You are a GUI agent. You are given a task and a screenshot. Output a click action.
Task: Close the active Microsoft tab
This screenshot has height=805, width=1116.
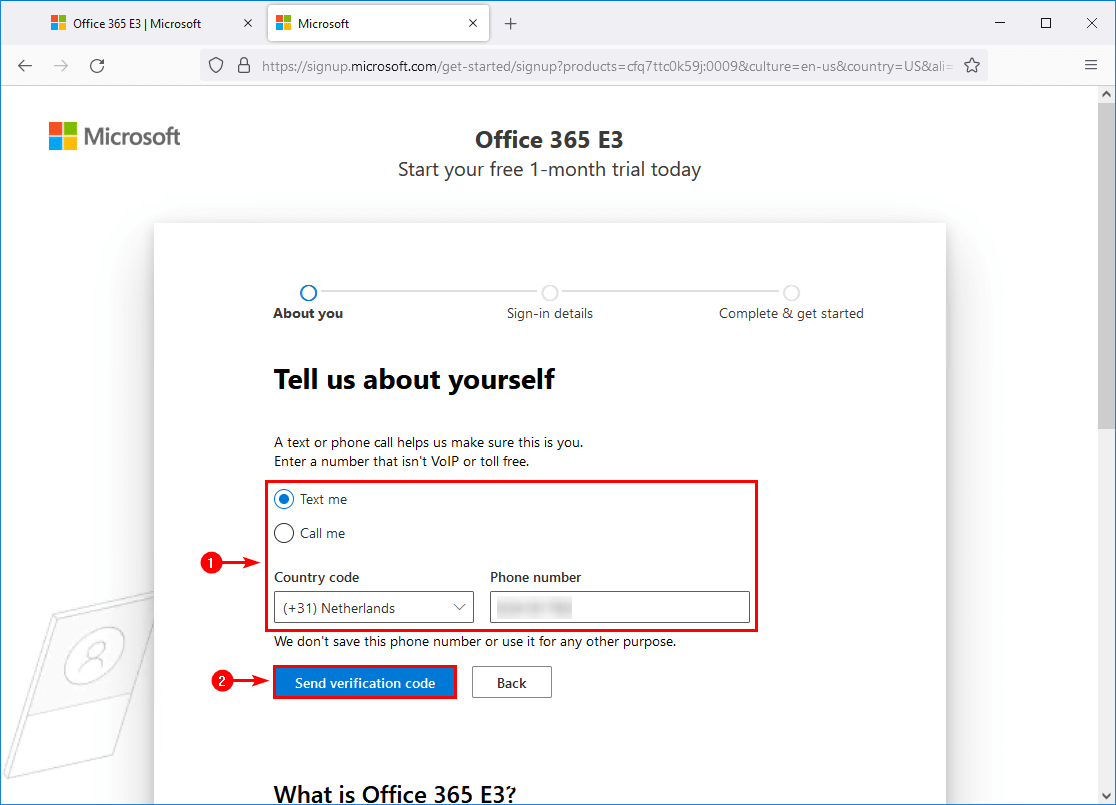pyautogui.click(x=473, y=23)
